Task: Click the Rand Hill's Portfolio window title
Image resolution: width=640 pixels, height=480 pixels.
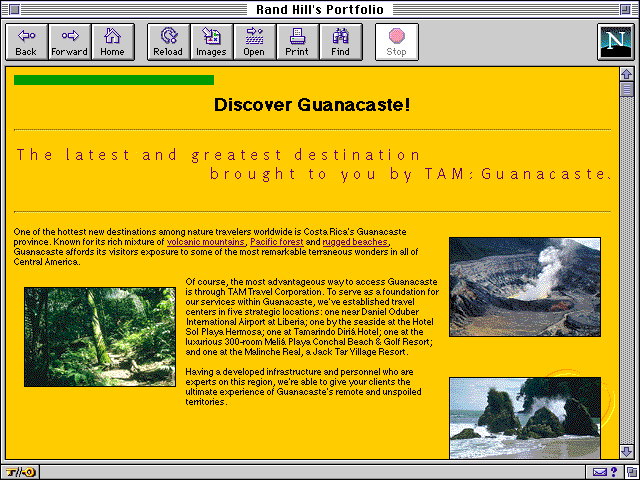Action: [320, 9]
